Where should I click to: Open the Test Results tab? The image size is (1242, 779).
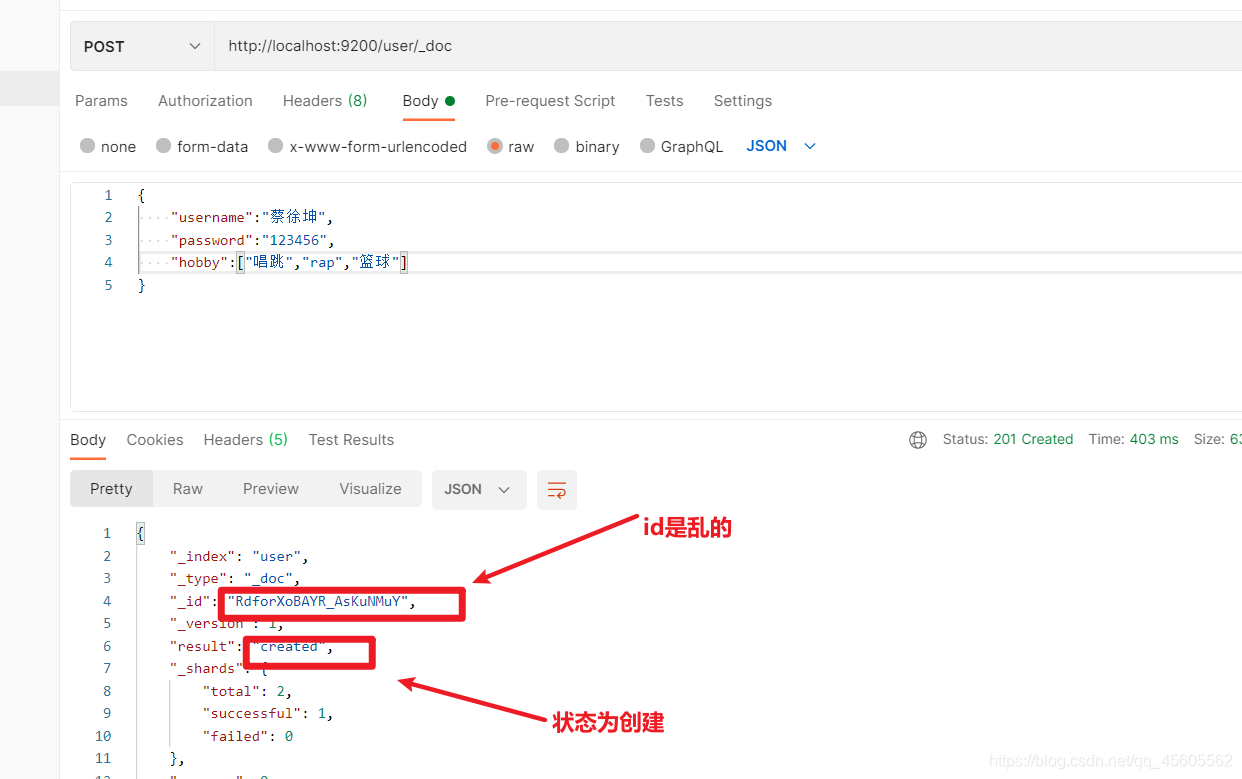[x=351, y=440]
